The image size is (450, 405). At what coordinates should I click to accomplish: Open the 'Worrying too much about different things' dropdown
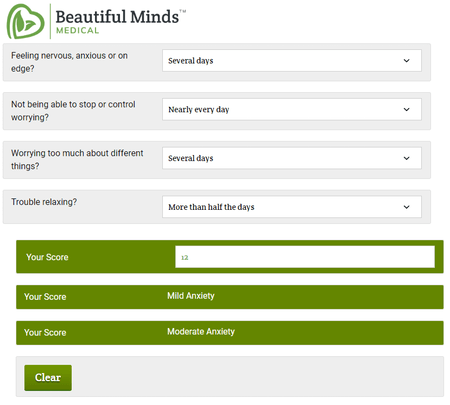(x=292, y=158)
